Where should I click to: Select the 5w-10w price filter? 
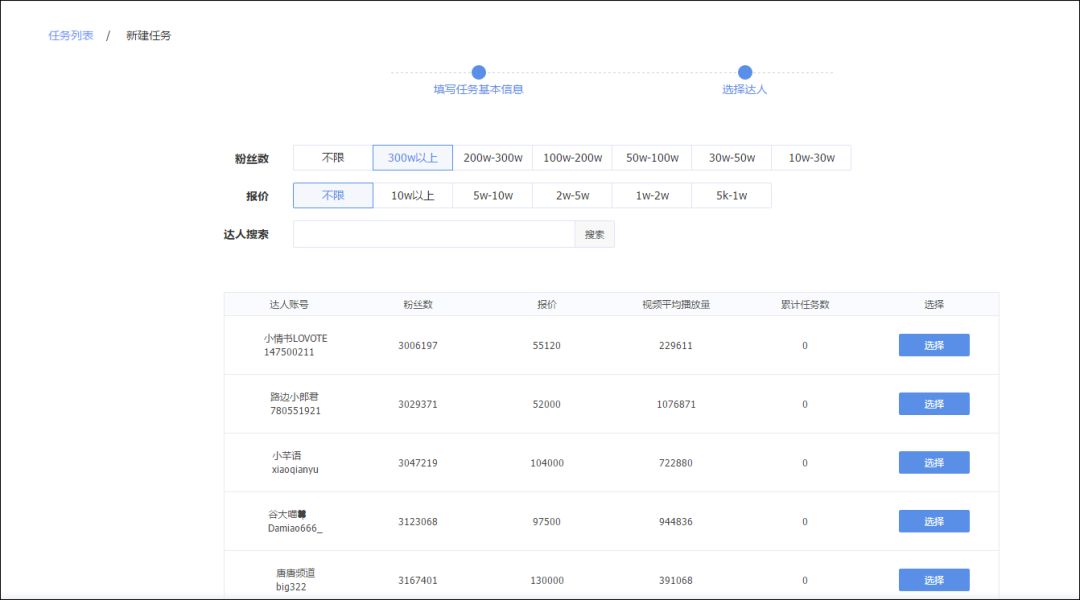coord(492,195)
